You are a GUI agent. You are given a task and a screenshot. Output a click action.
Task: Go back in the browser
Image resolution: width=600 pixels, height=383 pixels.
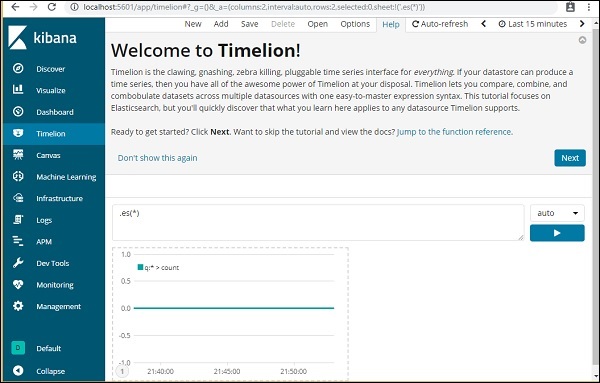click(x=15, y=7)
